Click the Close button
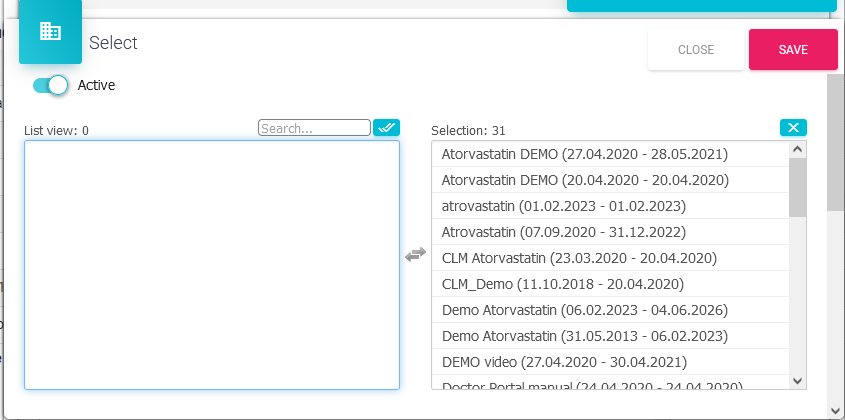 [695, 50]
